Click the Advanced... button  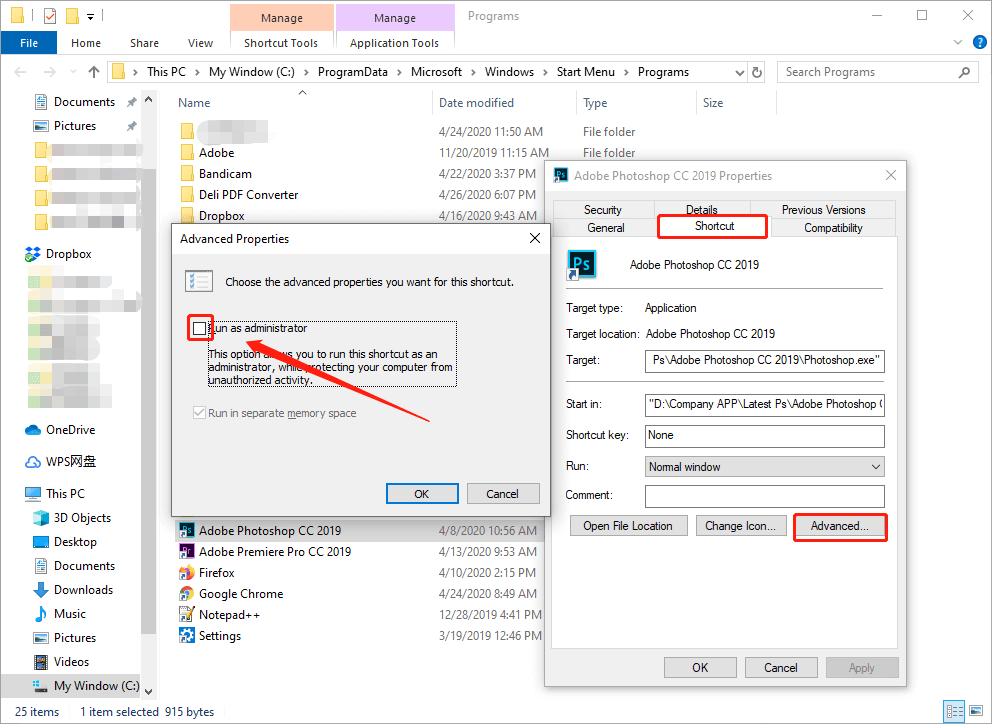coord(840,526)
